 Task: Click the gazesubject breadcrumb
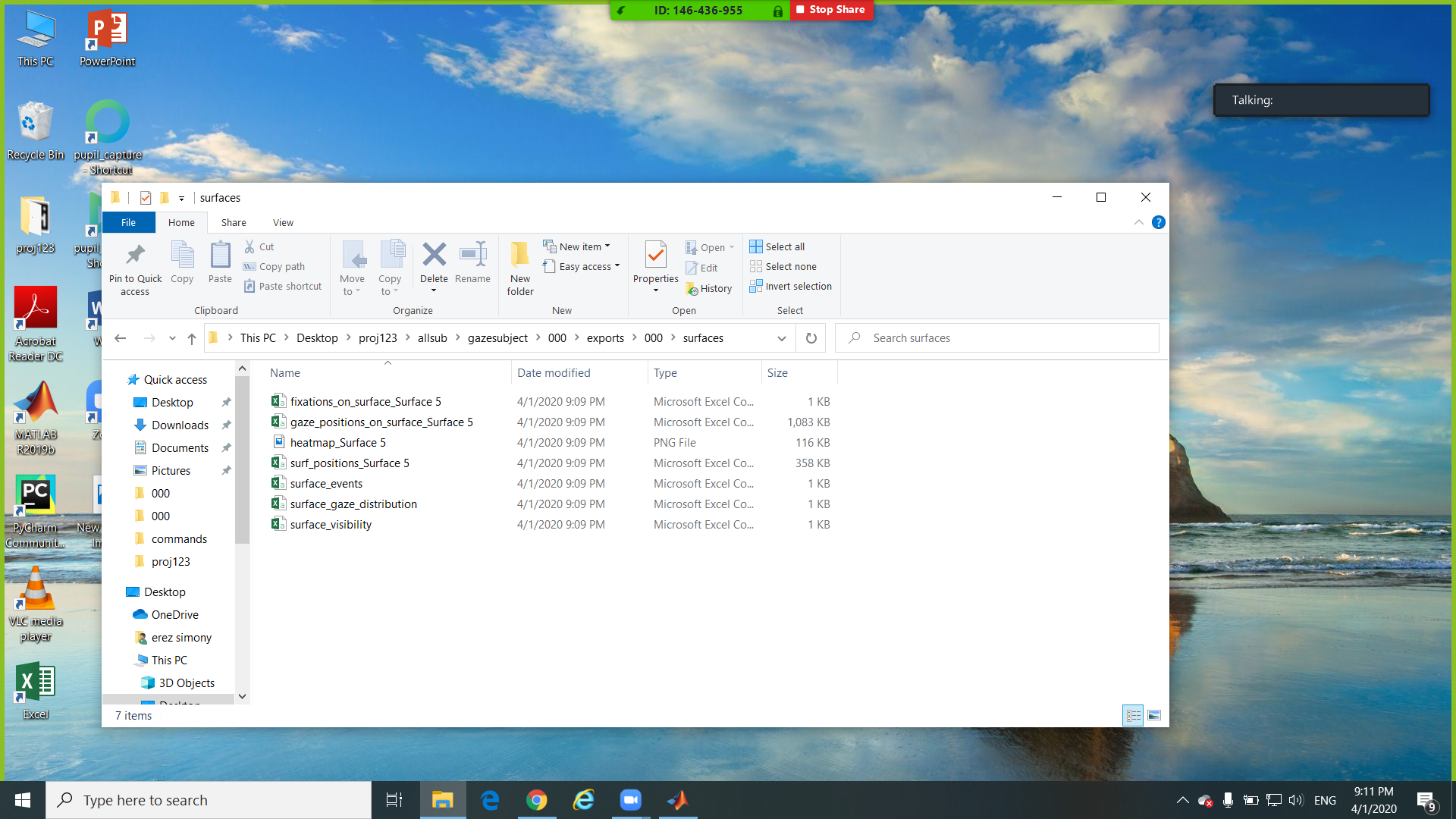[497, 338]
